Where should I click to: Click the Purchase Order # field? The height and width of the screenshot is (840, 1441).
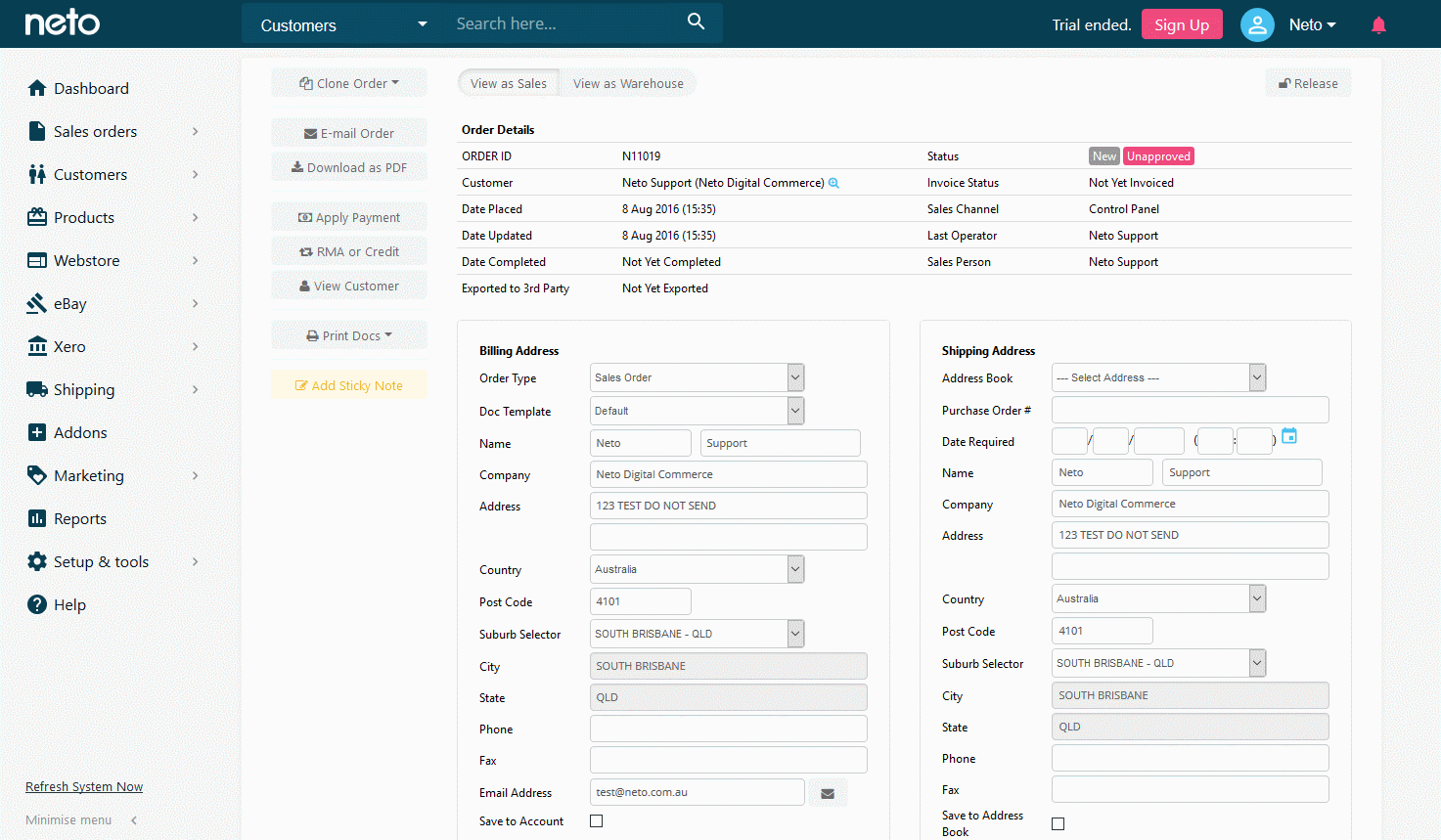[x=1191, y=410]
